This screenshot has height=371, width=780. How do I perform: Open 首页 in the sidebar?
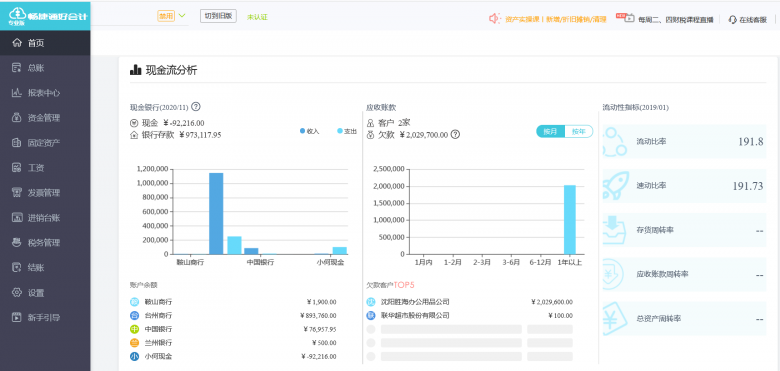[45, 43]
